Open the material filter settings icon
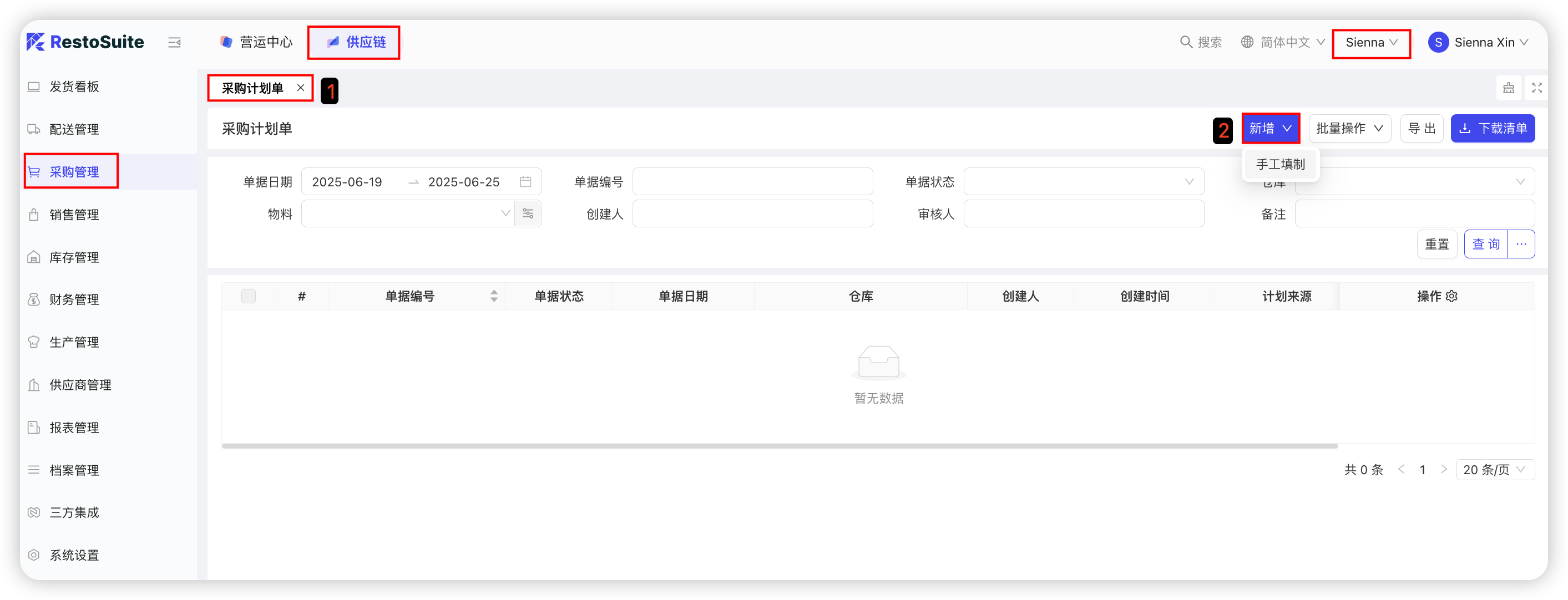 click(528, 213)
